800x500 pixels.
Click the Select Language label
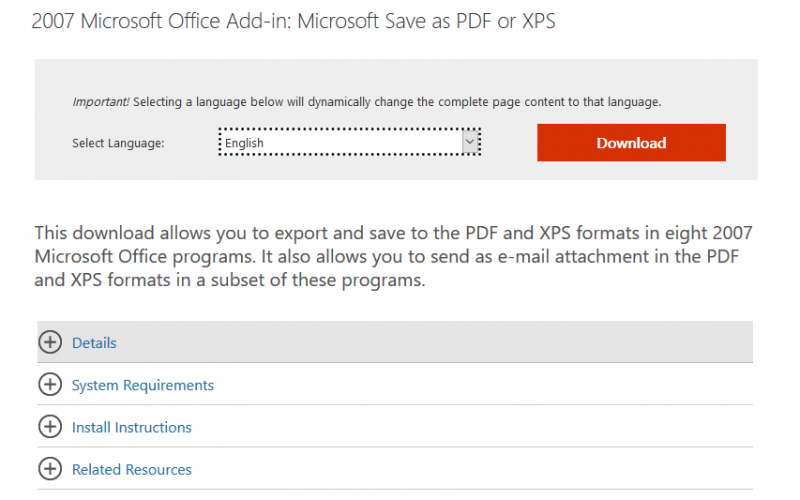click(118, 143)
